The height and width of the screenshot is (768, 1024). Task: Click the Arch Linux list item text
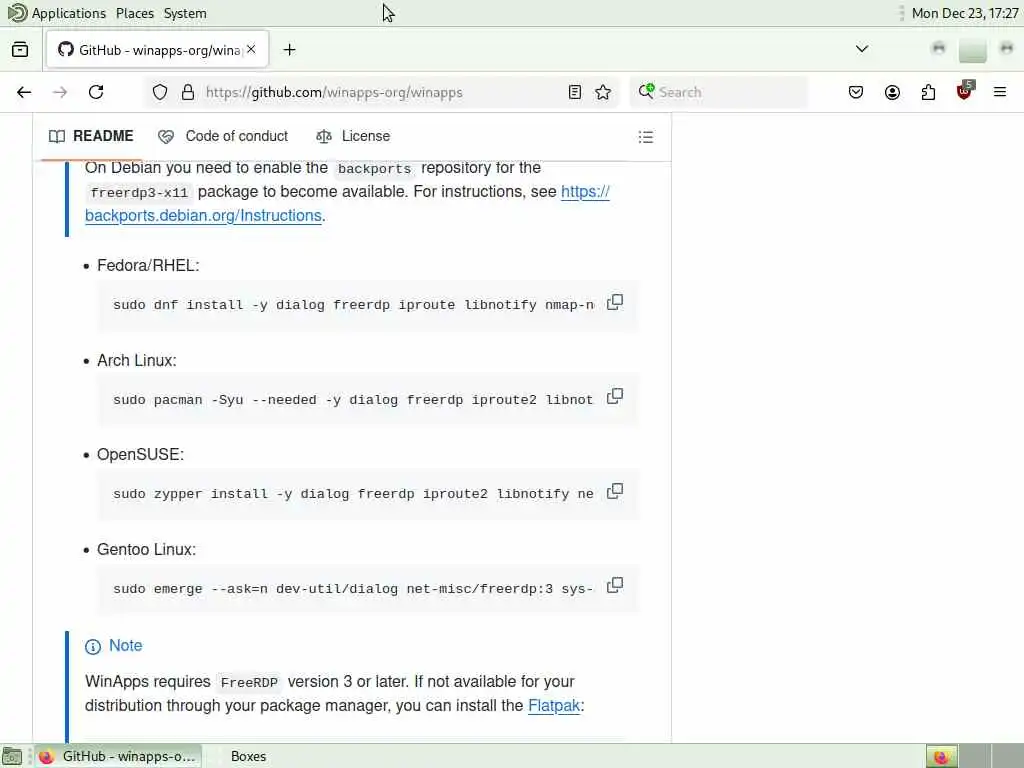point(136,360)
